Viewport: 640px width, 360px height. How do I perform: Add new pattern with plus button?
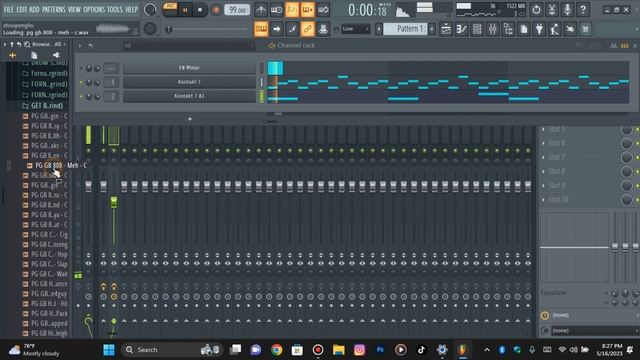(x=432, y=29)
